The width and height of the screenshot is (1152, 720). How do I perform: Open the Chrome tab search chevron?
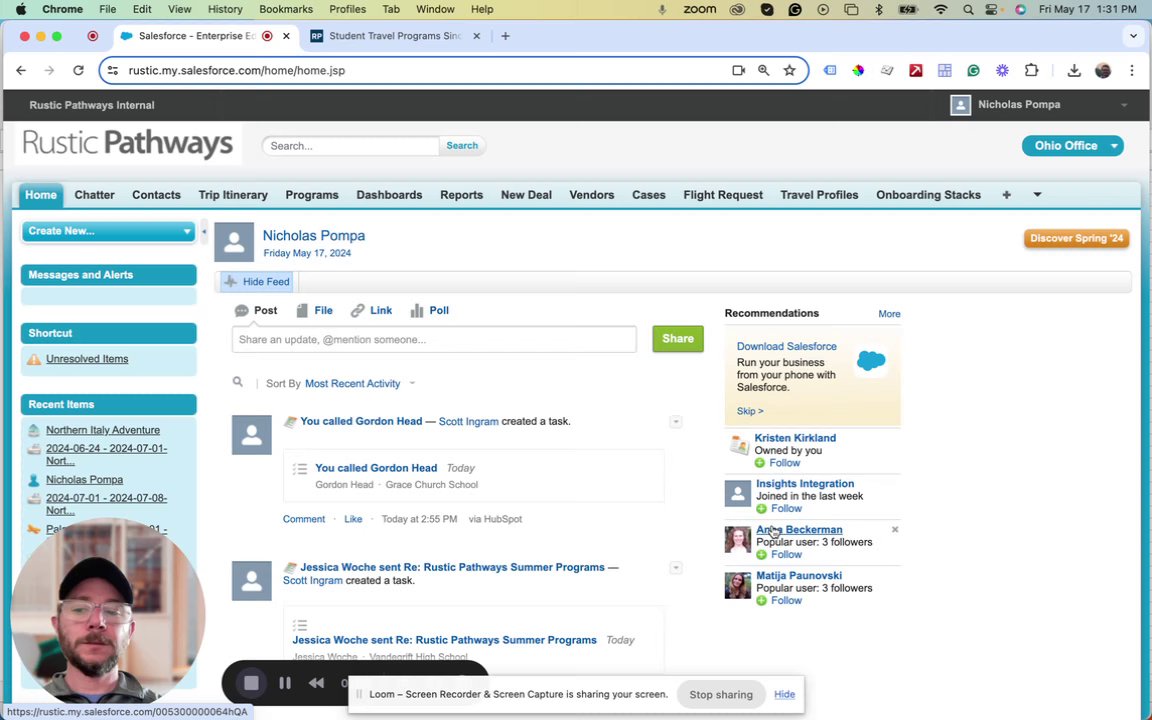(x=1133, y=35)
